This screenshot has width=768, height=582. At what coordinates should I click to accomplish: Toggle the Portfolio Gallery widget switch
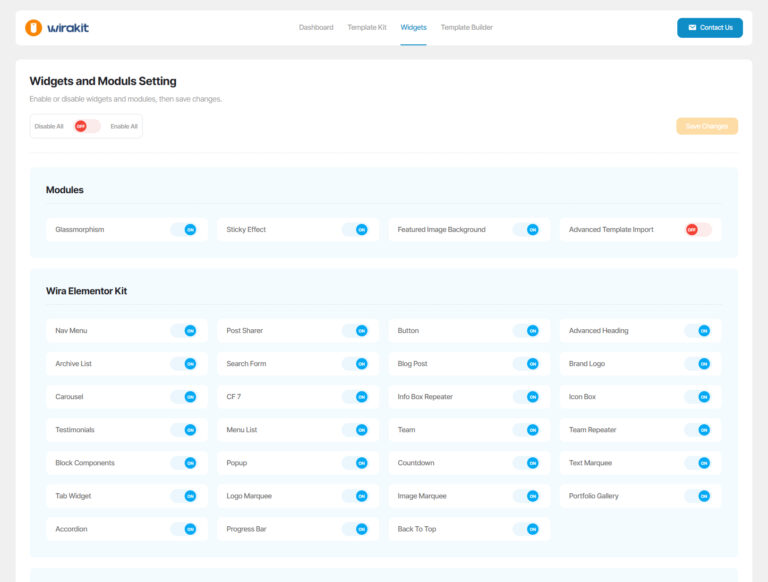pos(697,496)
